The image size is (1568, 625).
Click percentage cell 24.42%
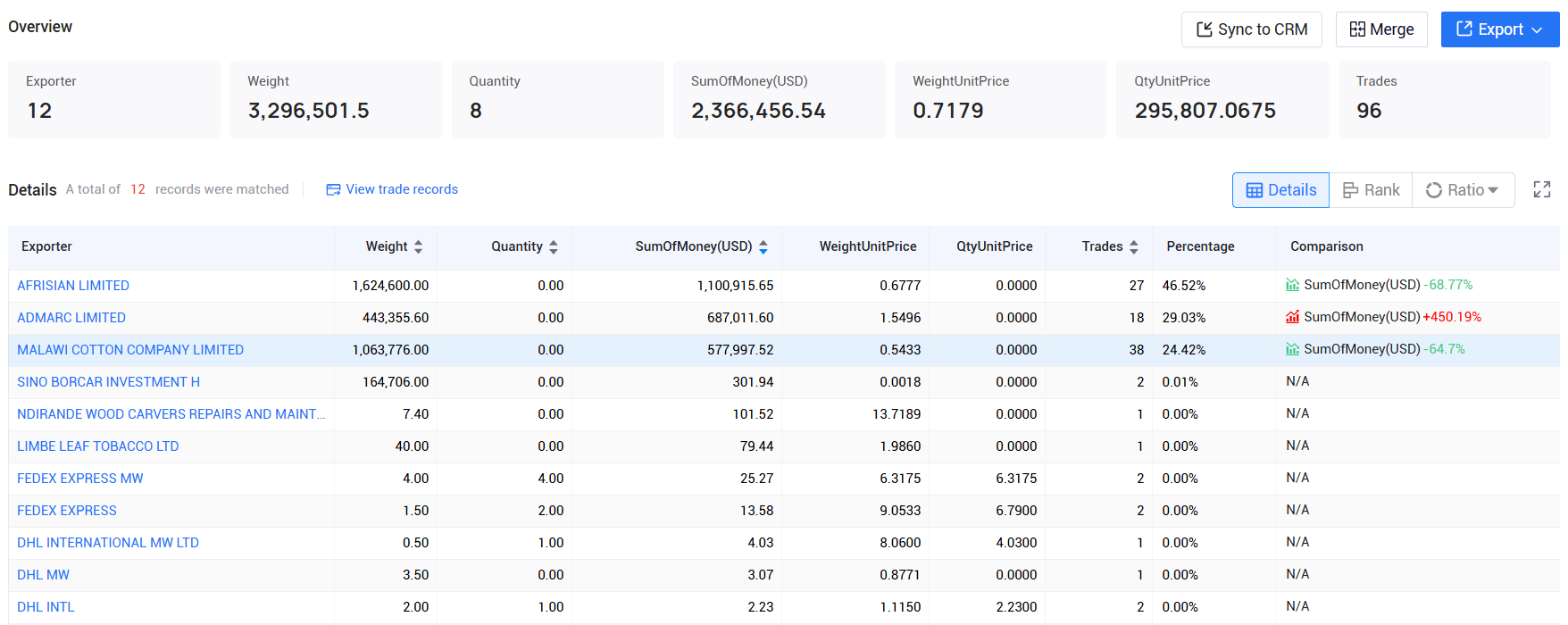point(1183,350)
